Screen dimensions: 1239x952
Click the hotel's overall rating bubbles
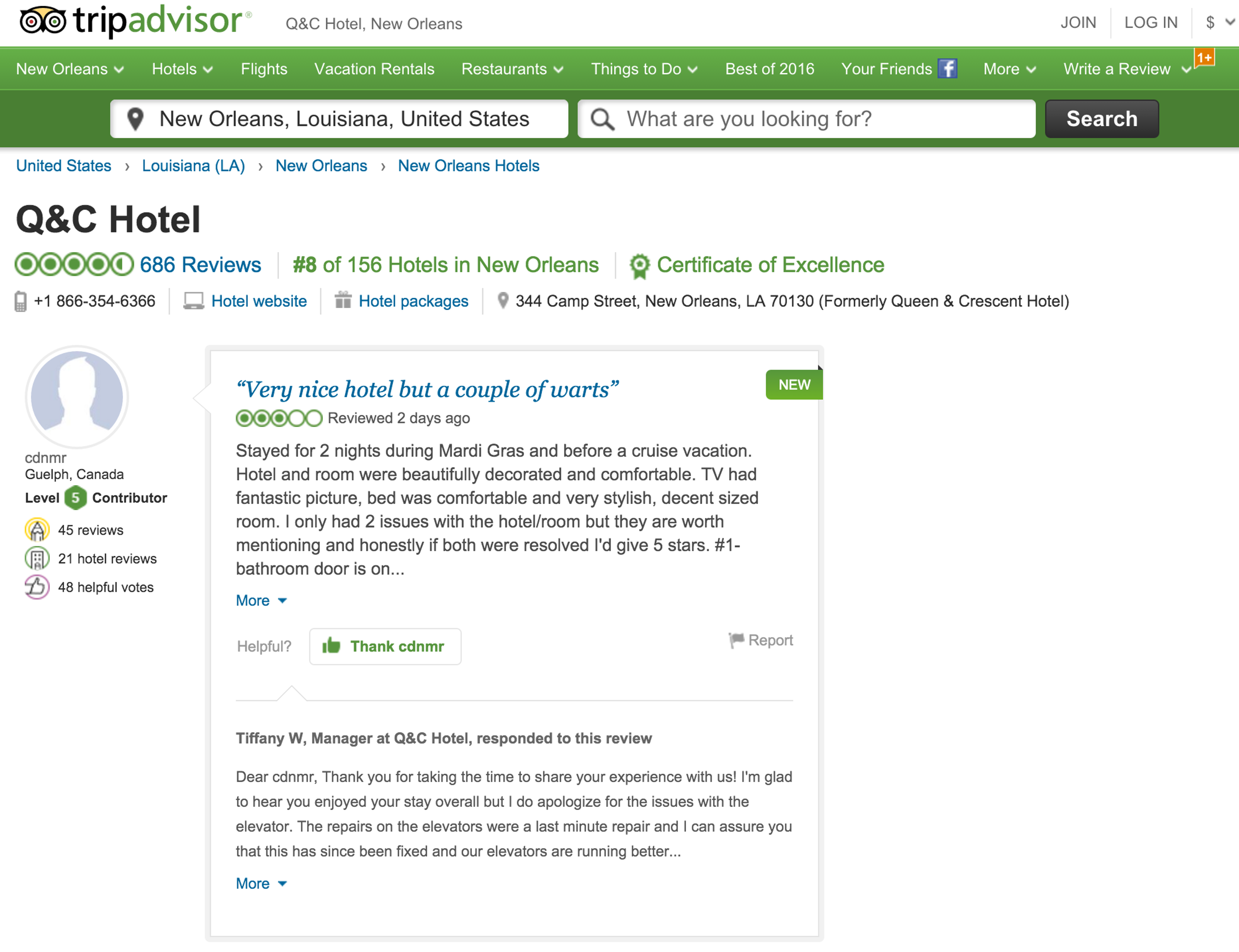pyautogui.click(x=74, y=265)
